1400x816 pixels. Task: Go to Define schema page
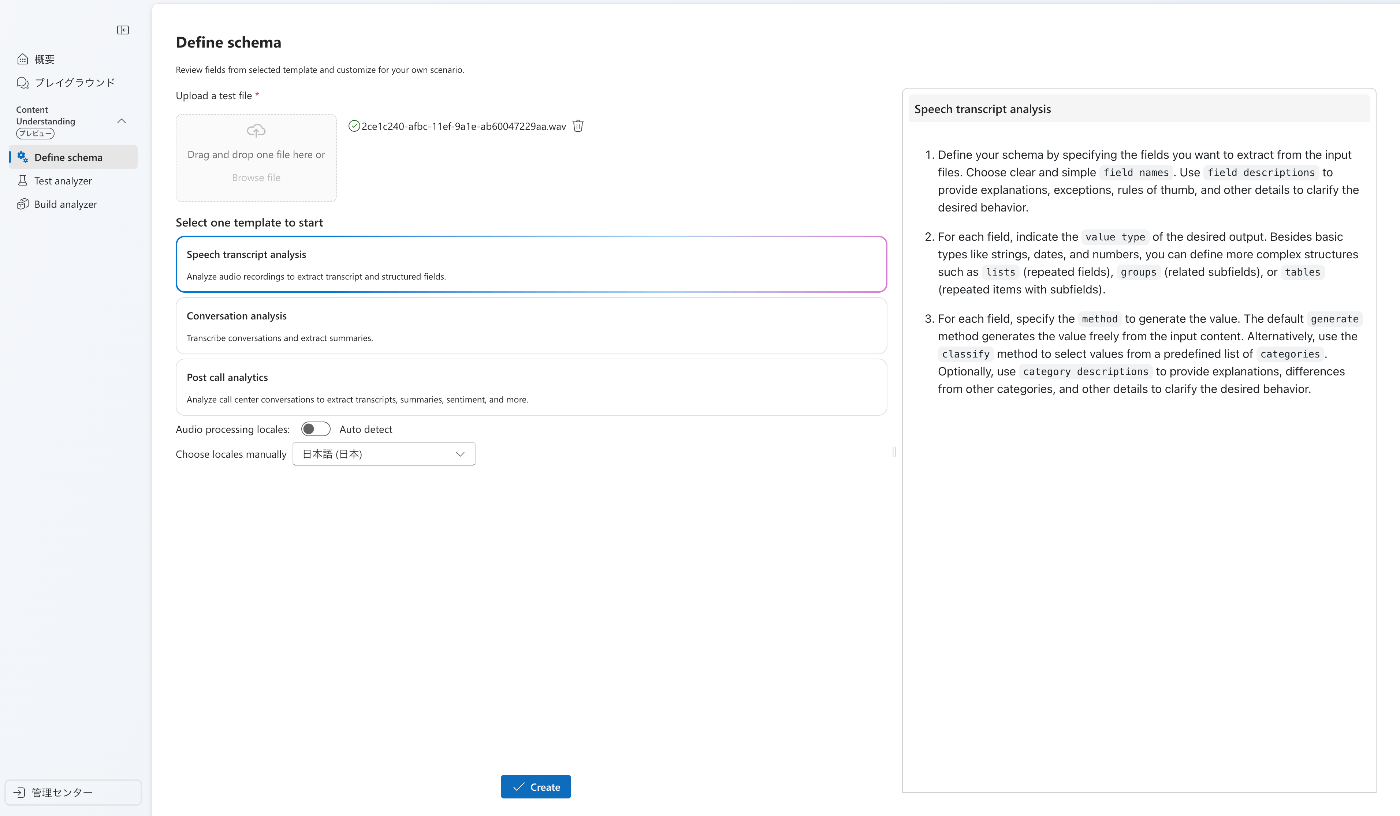[x=73, y=157]
